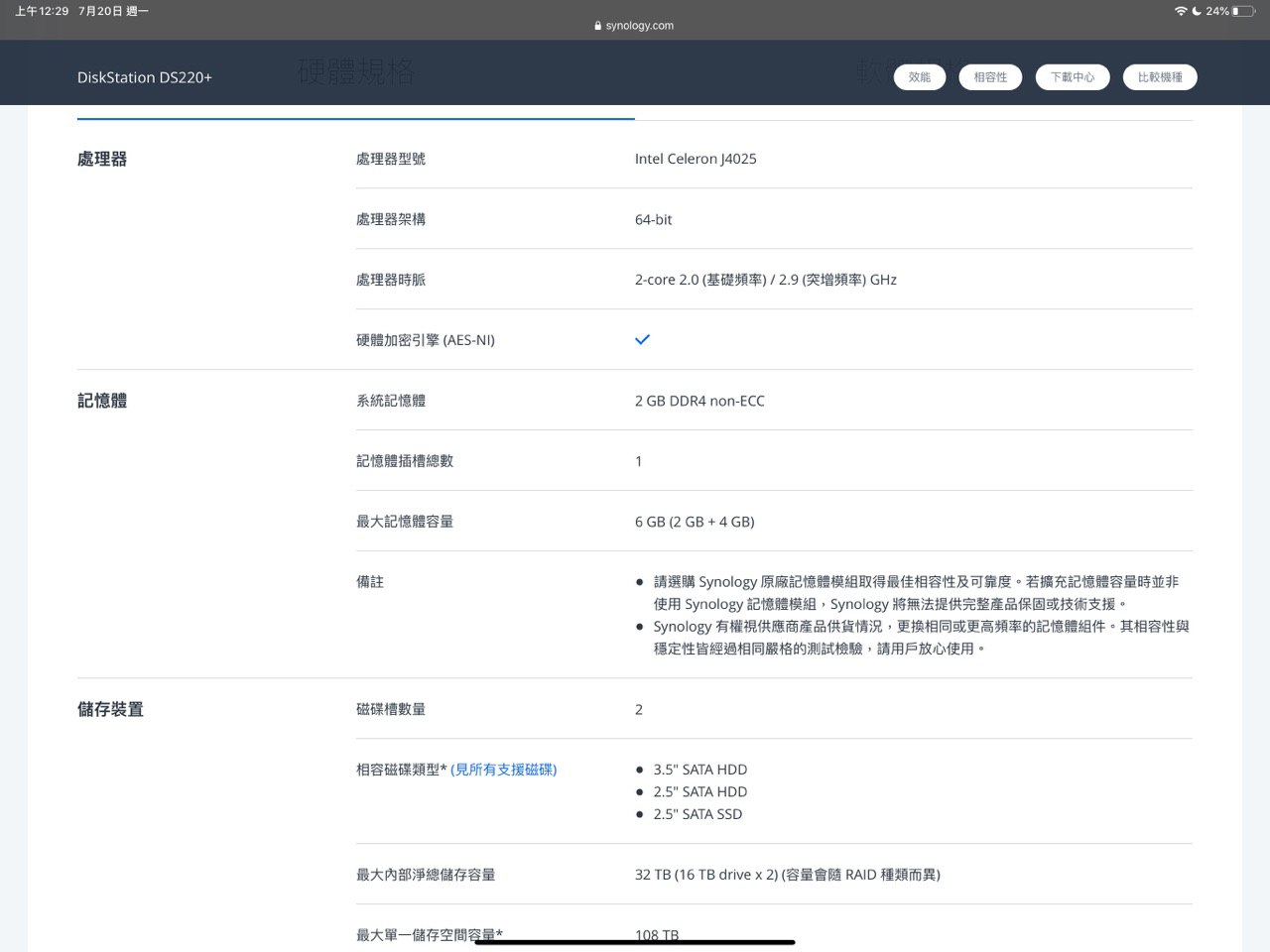Open the 效能 performance section

pyautogui.click(x=920, y=77)
